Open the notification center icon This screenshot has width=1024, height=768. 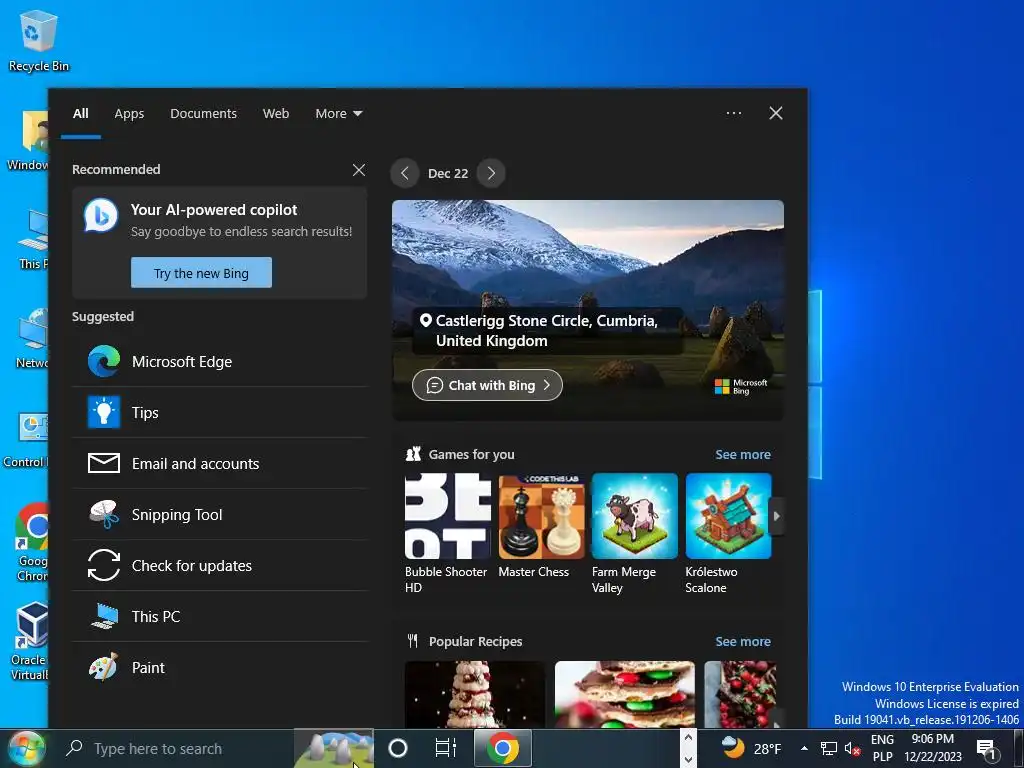tap(988, 748)
